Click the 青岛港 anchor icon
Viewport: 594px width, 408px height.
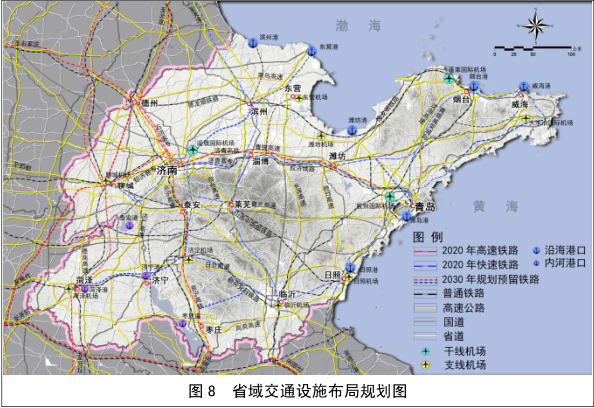coord(406,216)
